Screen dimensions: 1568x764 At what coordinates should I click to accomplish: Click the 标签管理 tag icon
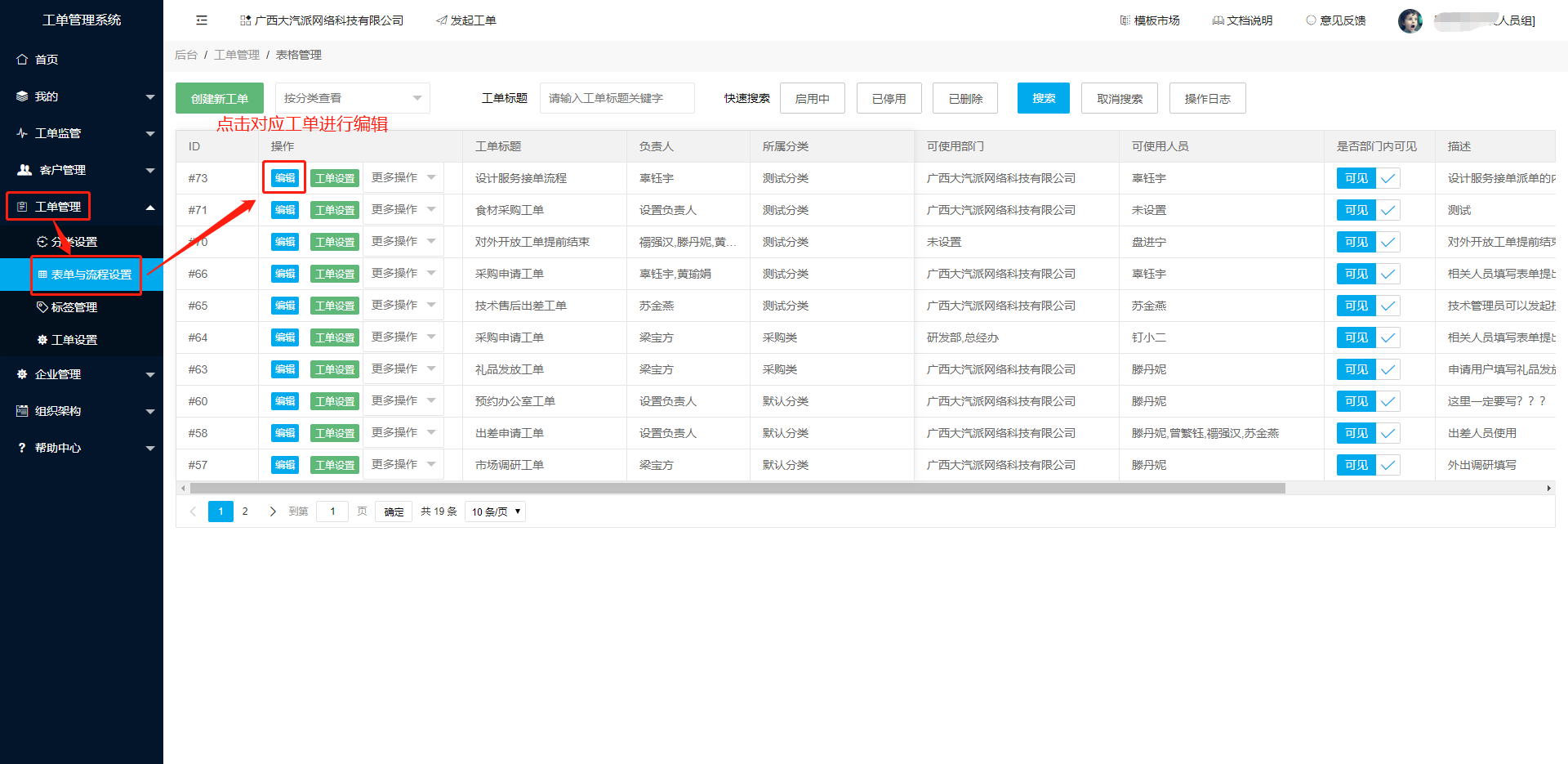coord(42,307)
